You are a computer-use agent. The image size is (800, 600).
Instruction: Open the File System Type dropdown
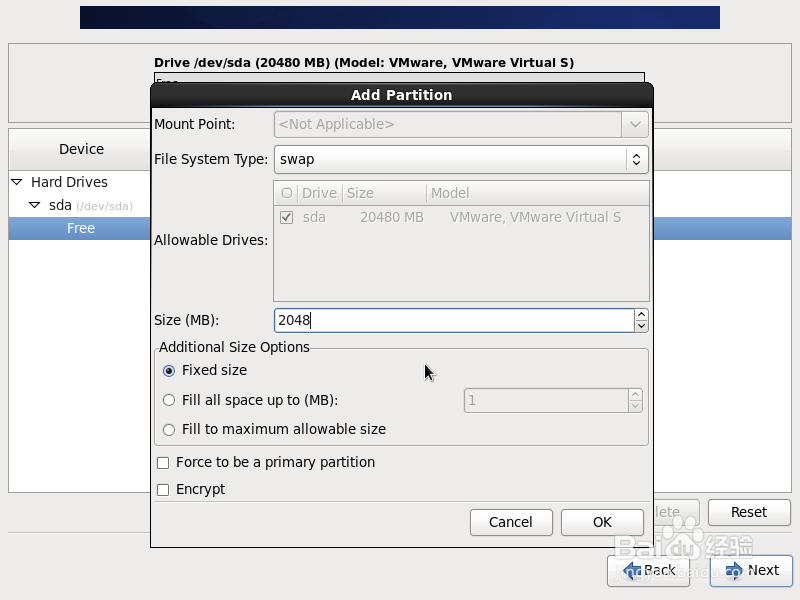pyautogui.click(x=637, y=158)
